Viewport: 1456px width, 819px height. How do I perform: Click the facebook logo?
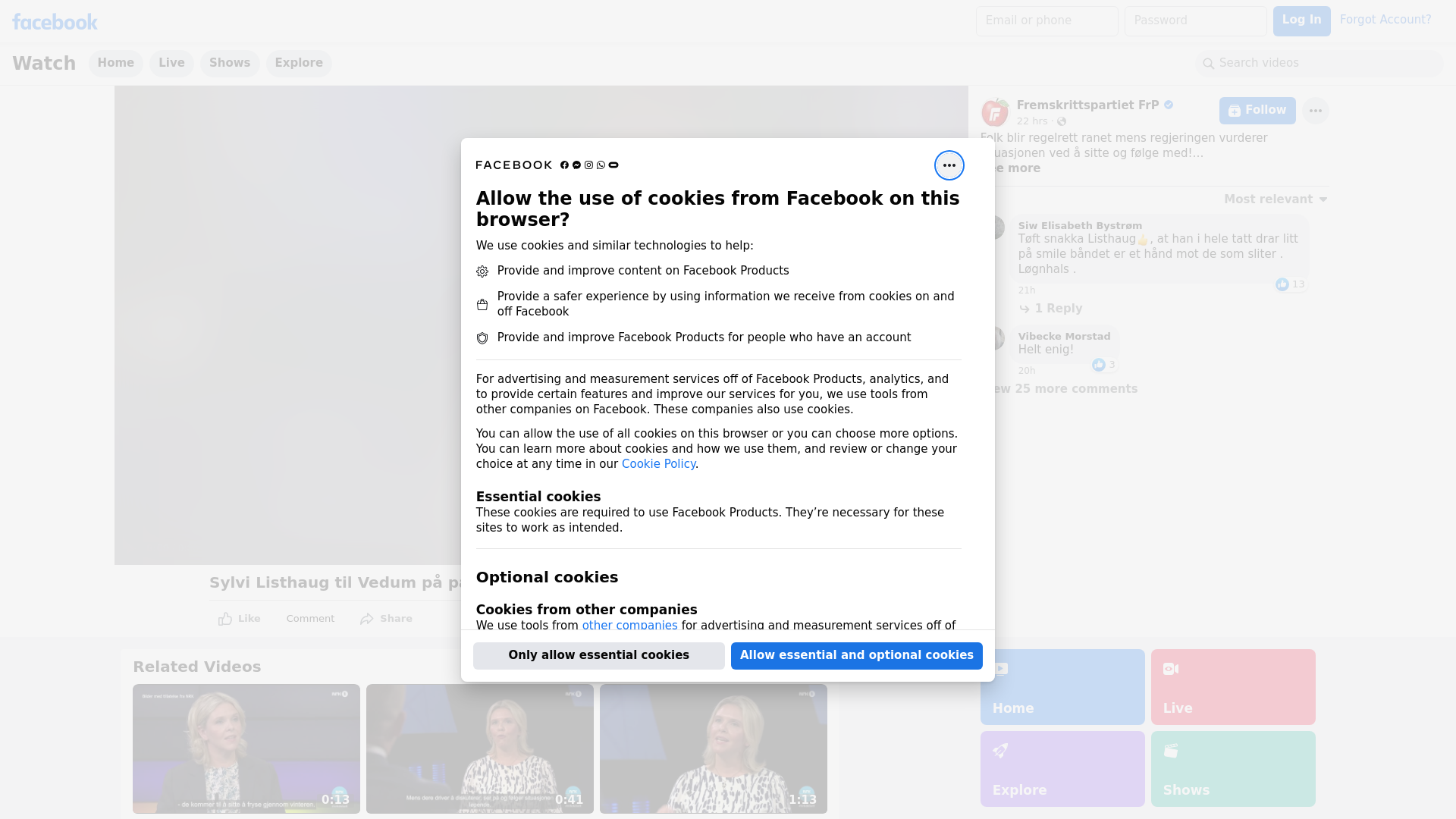point(55,22)
